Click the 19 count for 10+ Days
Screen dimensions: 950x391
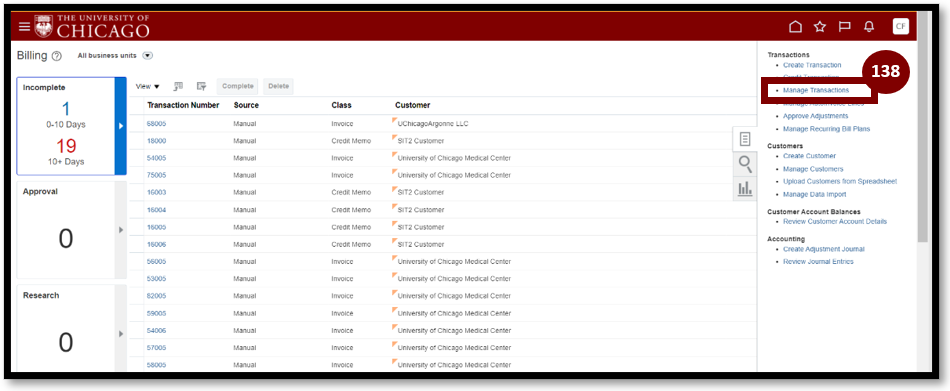[66, 146]
